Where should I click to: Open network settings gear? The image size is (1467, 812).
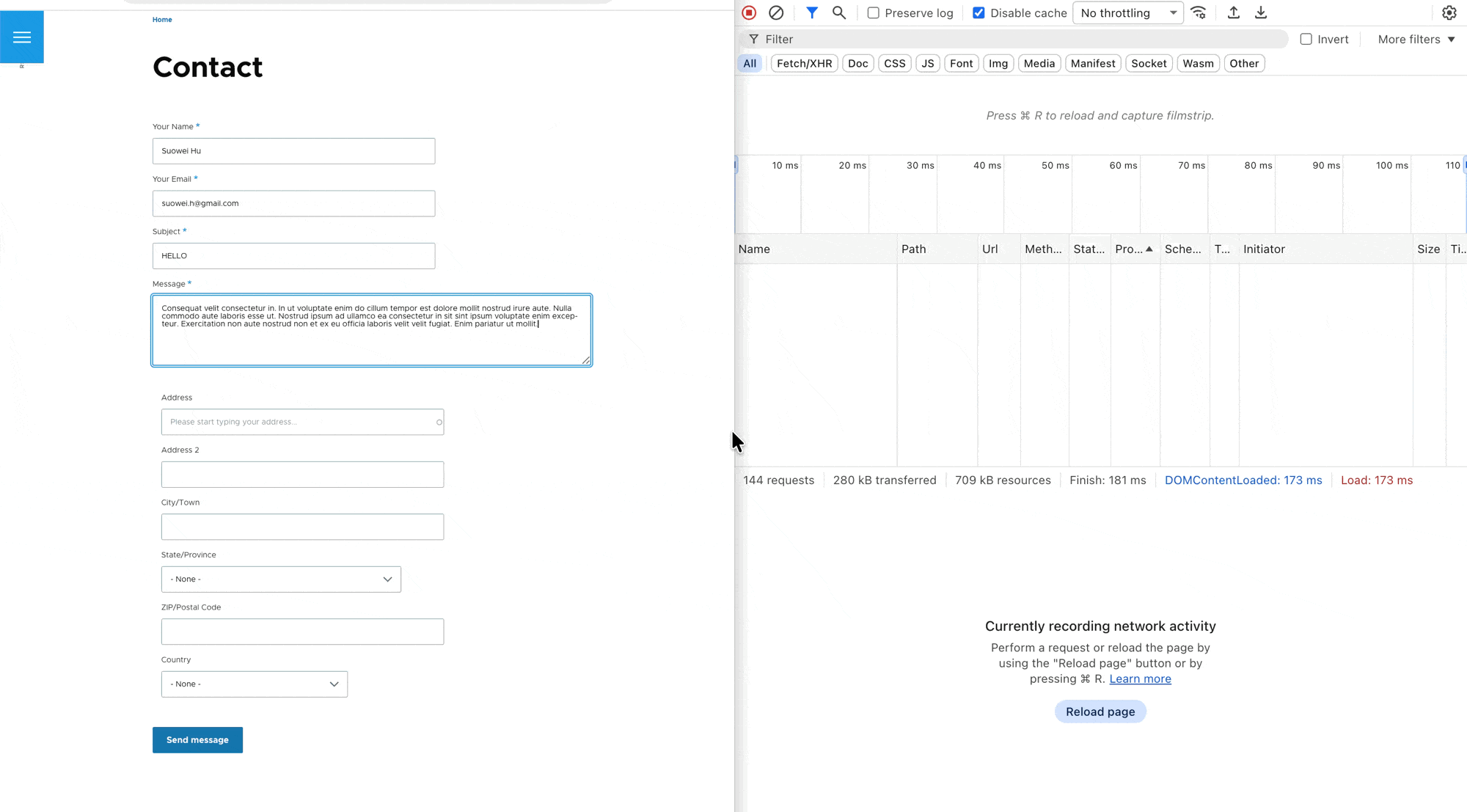tap(1449, 12)
